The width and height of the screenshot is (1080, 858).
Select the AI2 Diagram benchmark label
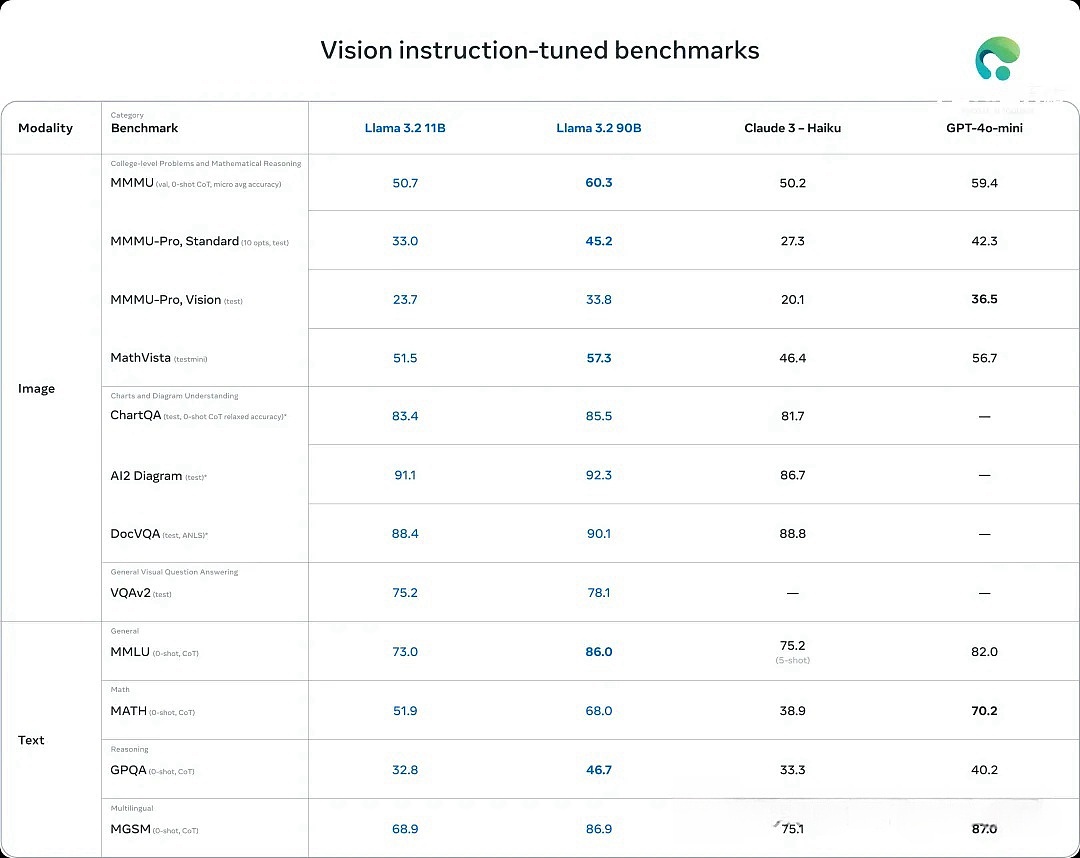(146, 476)
